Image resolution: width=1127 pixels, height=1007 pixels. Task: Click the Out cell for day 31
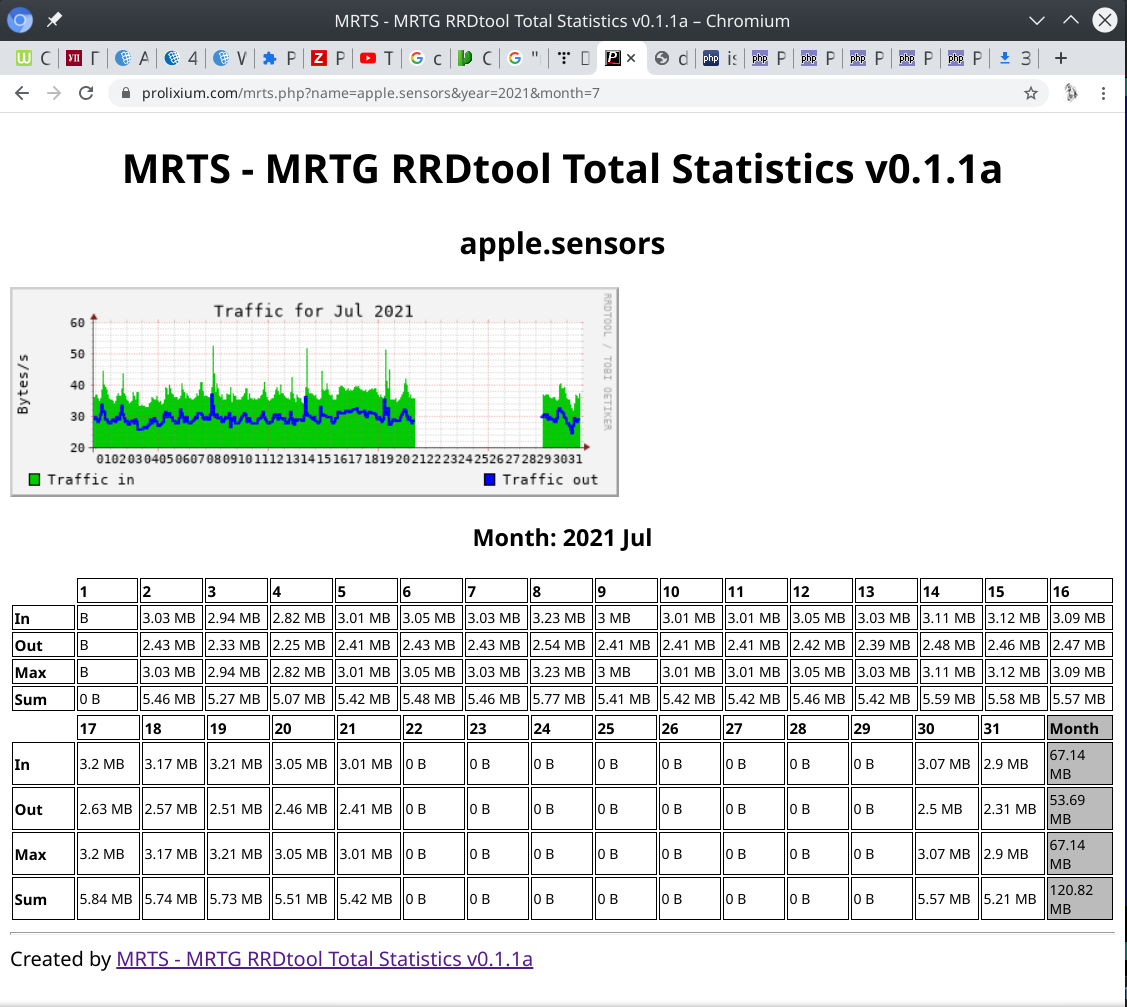pyautogui.click(x=1013, y=809)
